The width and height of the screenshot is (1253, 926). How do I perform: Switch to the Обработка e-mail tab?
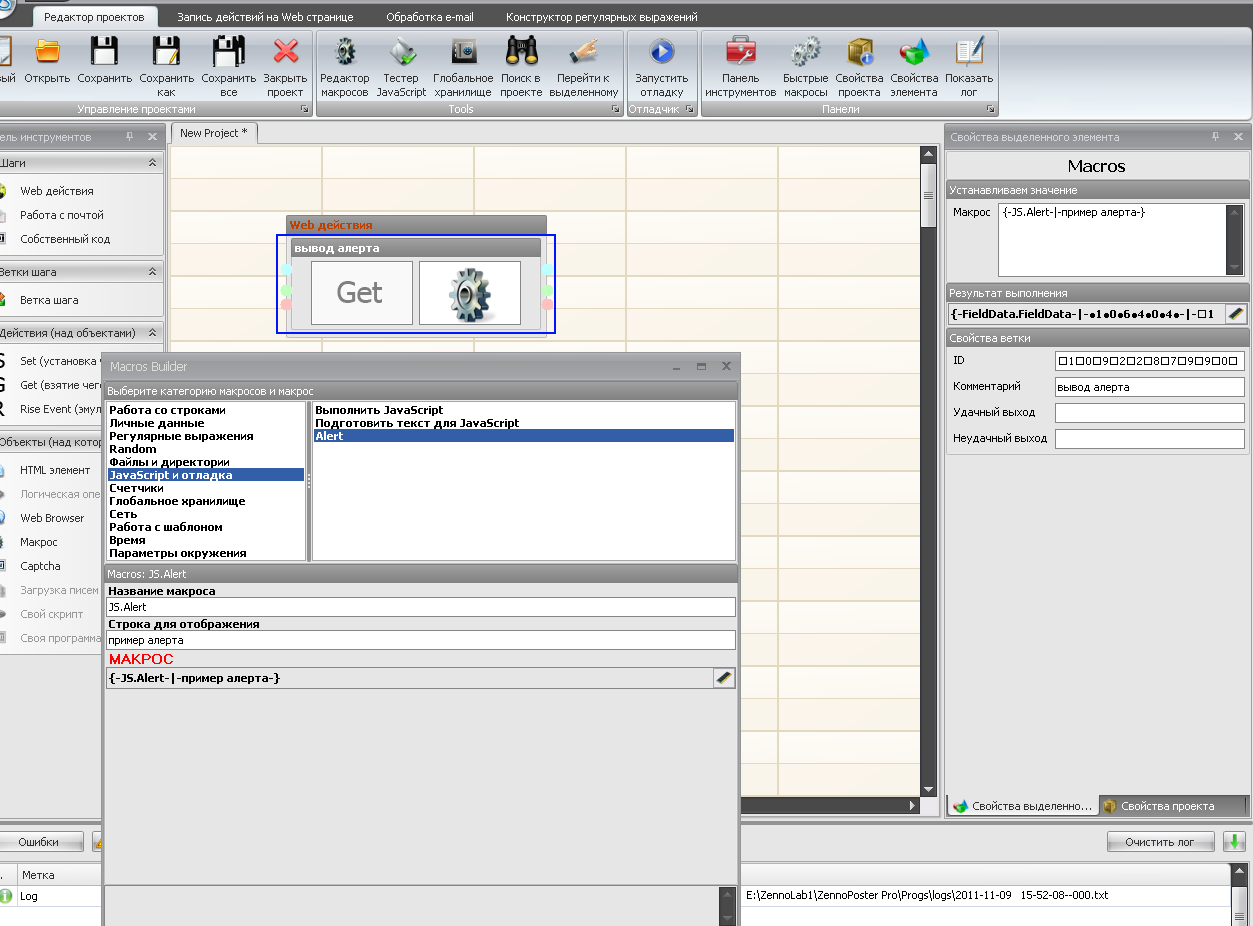tap(429, 17)
